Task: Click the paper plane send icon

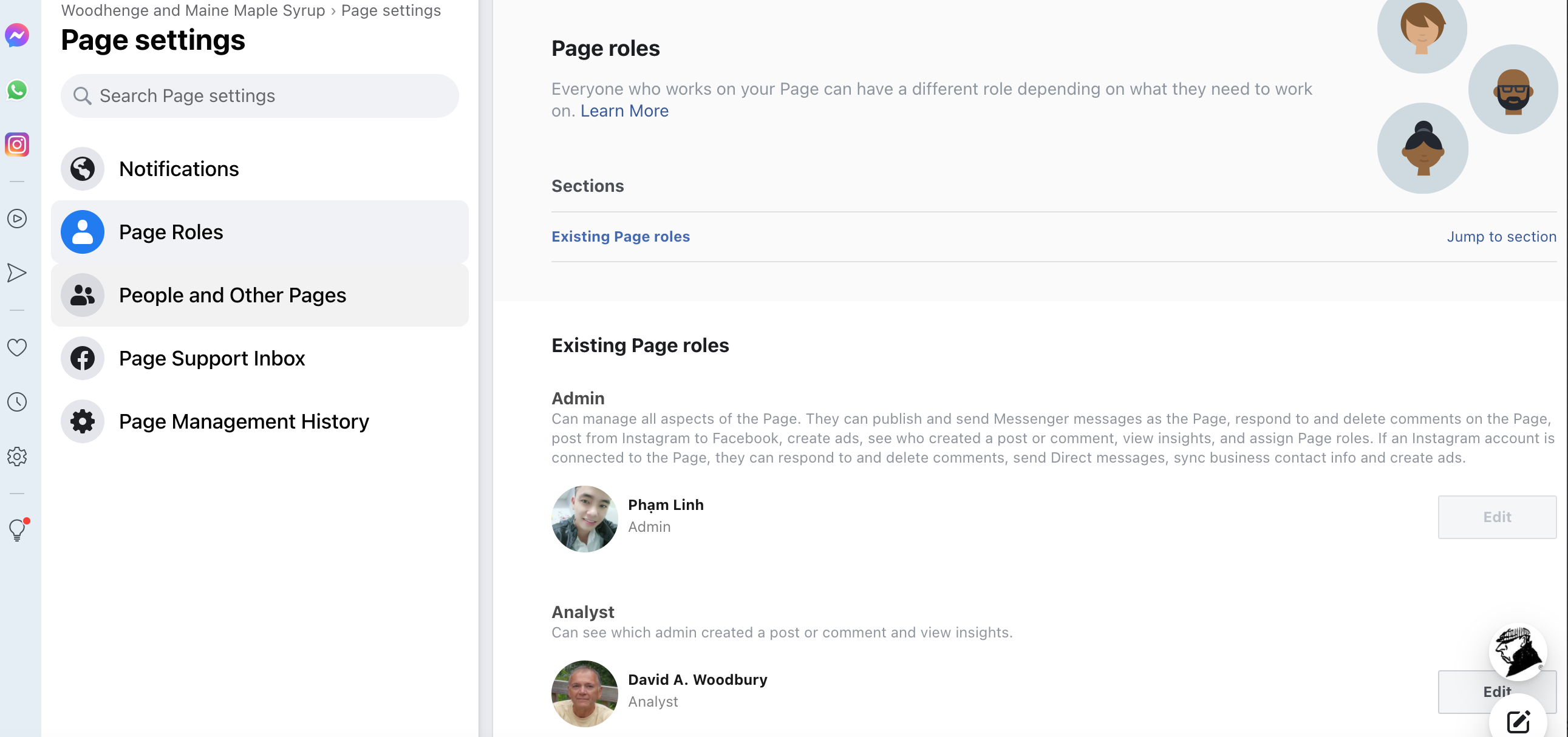Action: (17, 273)
